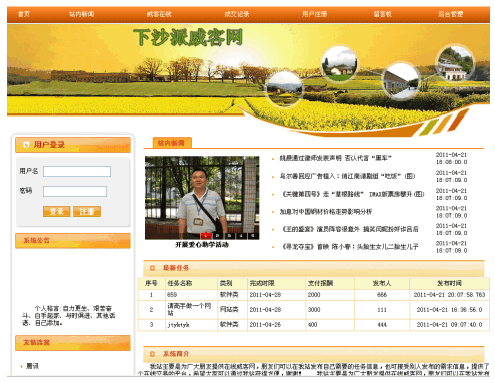Open the task named "jtyktyk"
This screenshot has height=383, width=495.
tap(178, 325)
